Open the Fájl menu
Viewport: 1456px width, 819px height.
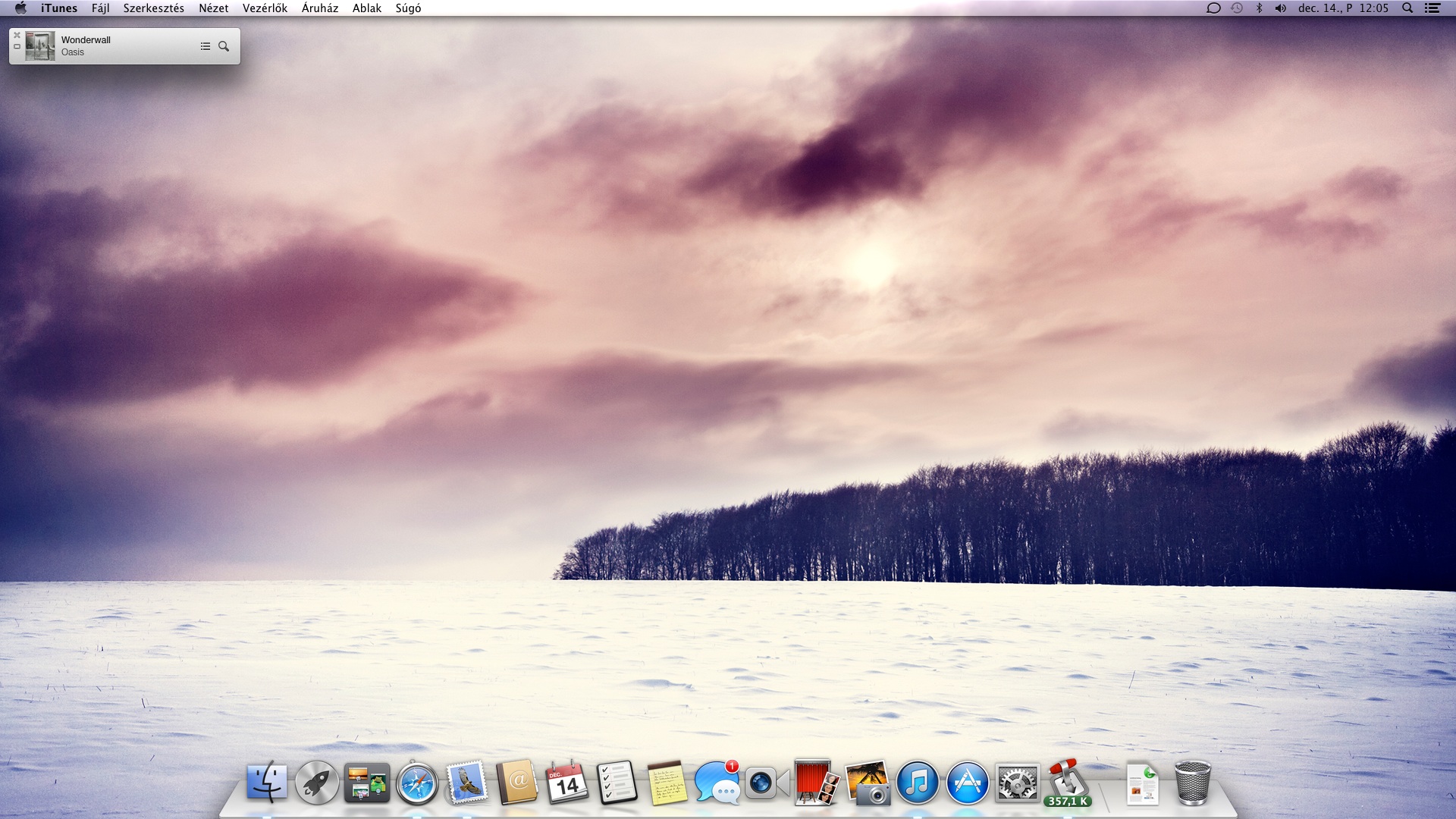coord(100,8)
